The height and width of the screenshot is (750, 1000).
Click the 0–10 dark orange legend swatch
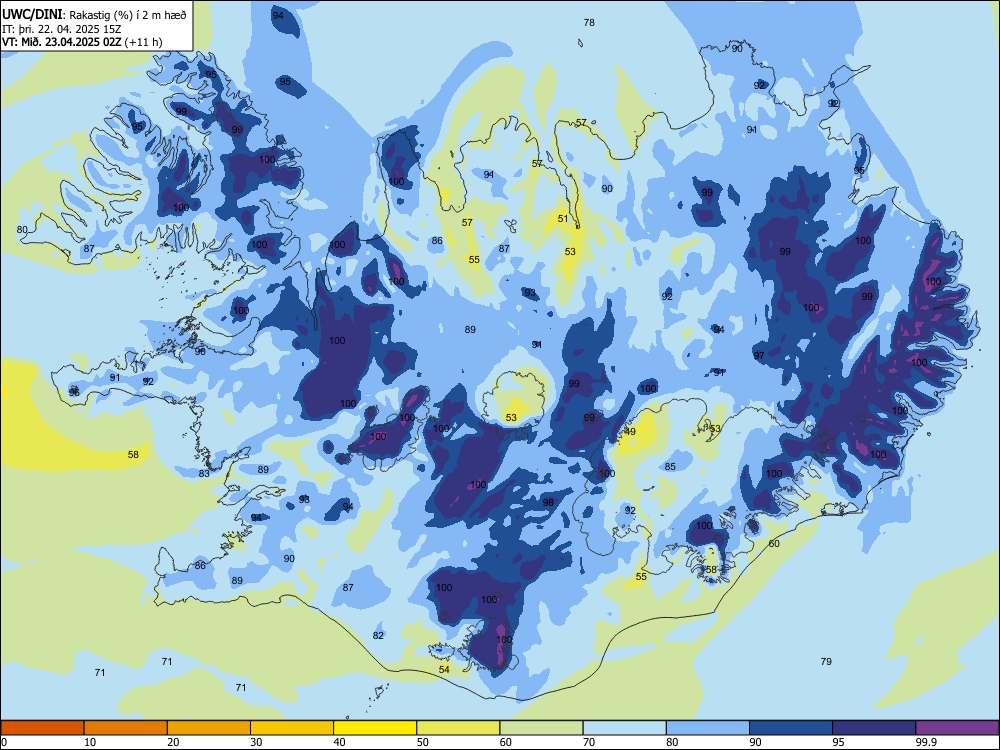click(42, 728)
